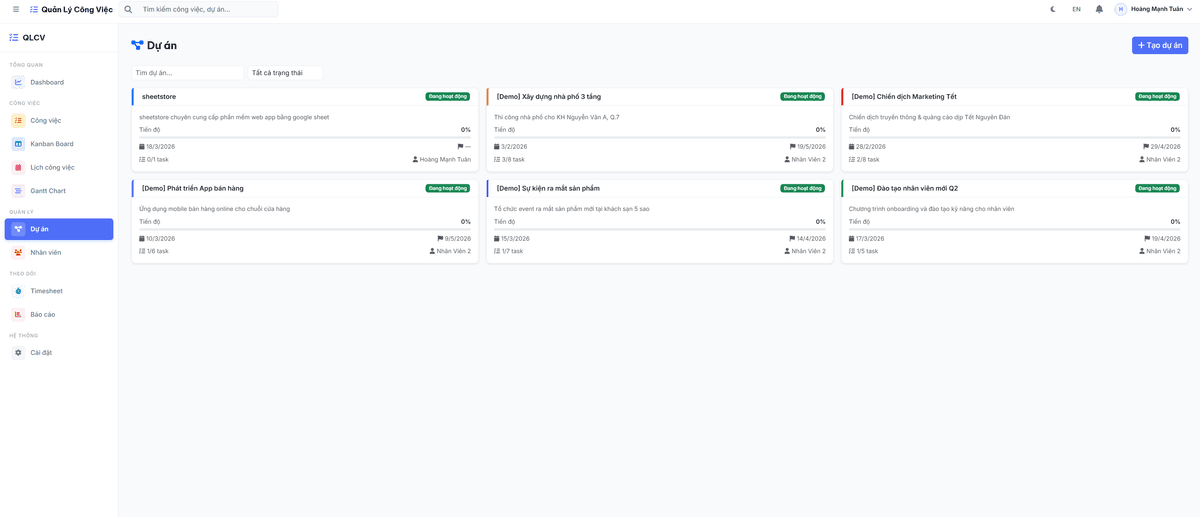Open Cài đặt gear icon

coord(18,352)
